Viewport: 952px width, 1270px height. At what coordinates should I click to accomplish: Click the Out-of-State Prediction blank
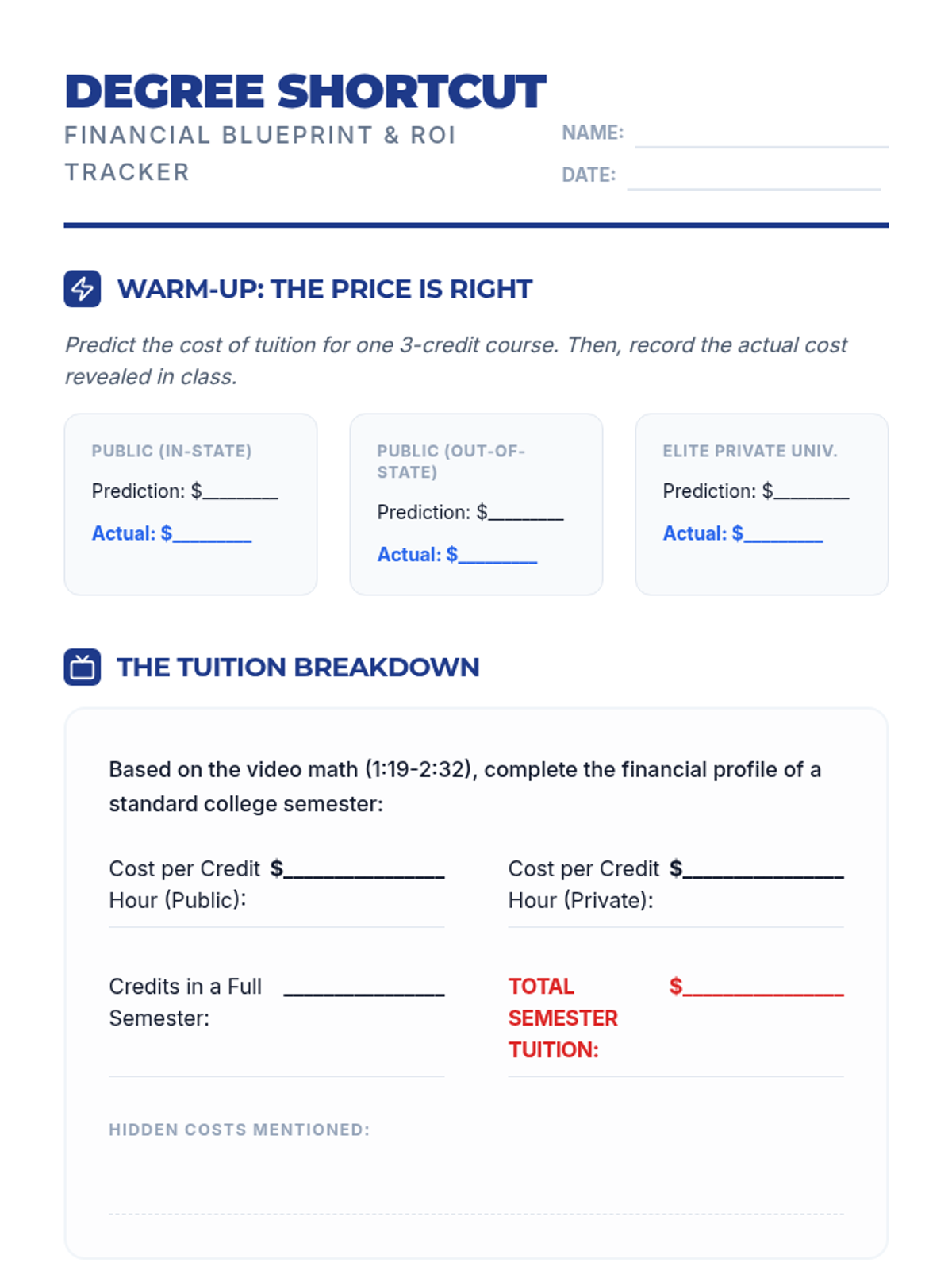[x=525, y=514]
